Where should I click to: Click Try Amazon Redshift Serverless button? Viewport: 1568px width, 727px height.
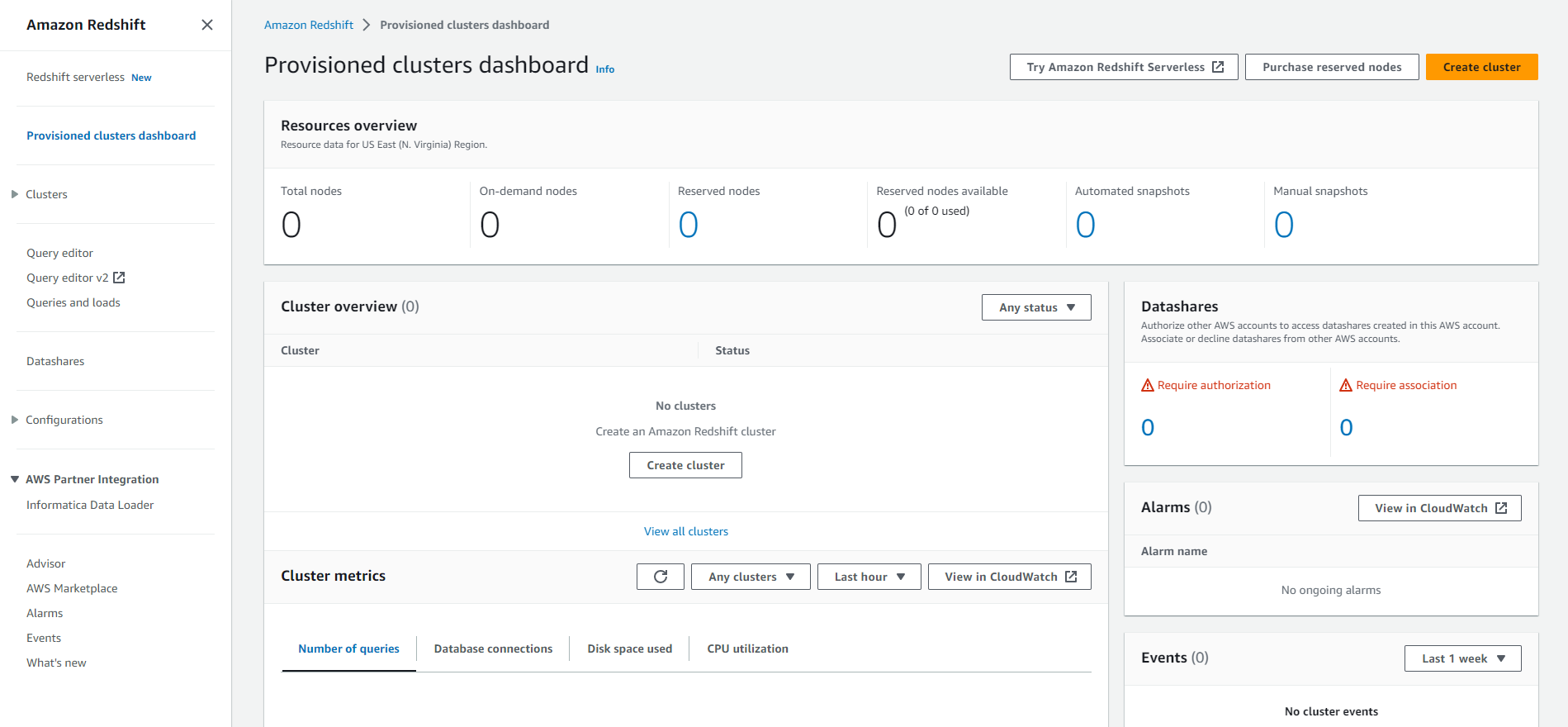(1124, 67)
